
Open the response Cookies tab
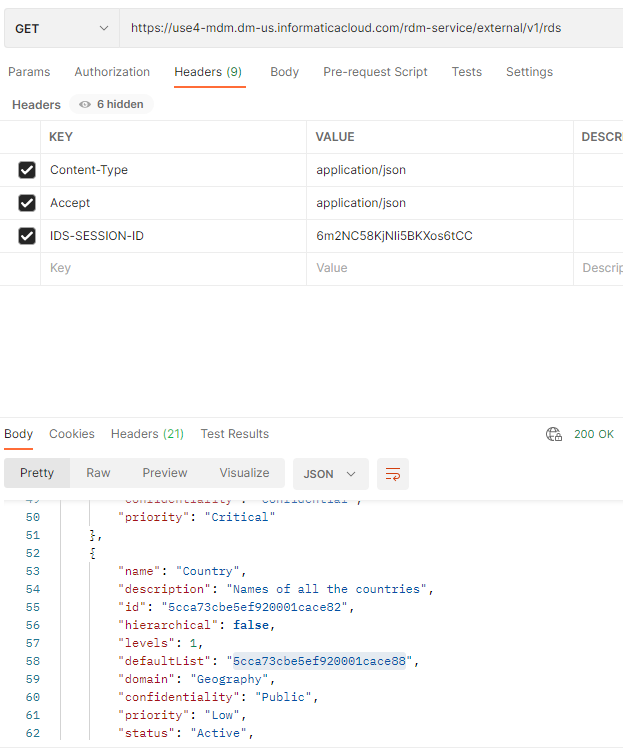[x=72, y=434]
